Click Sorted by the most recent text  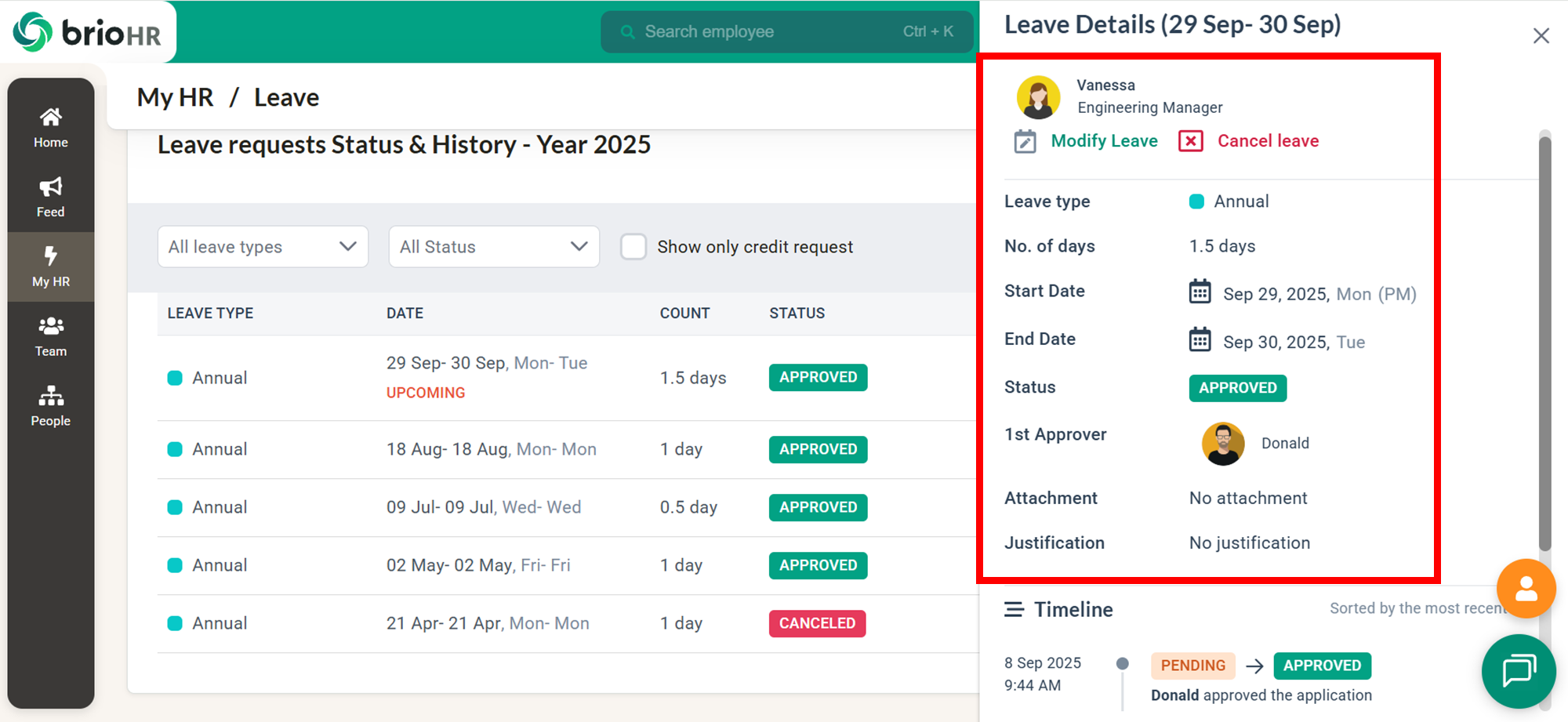tap(1416, 608)
